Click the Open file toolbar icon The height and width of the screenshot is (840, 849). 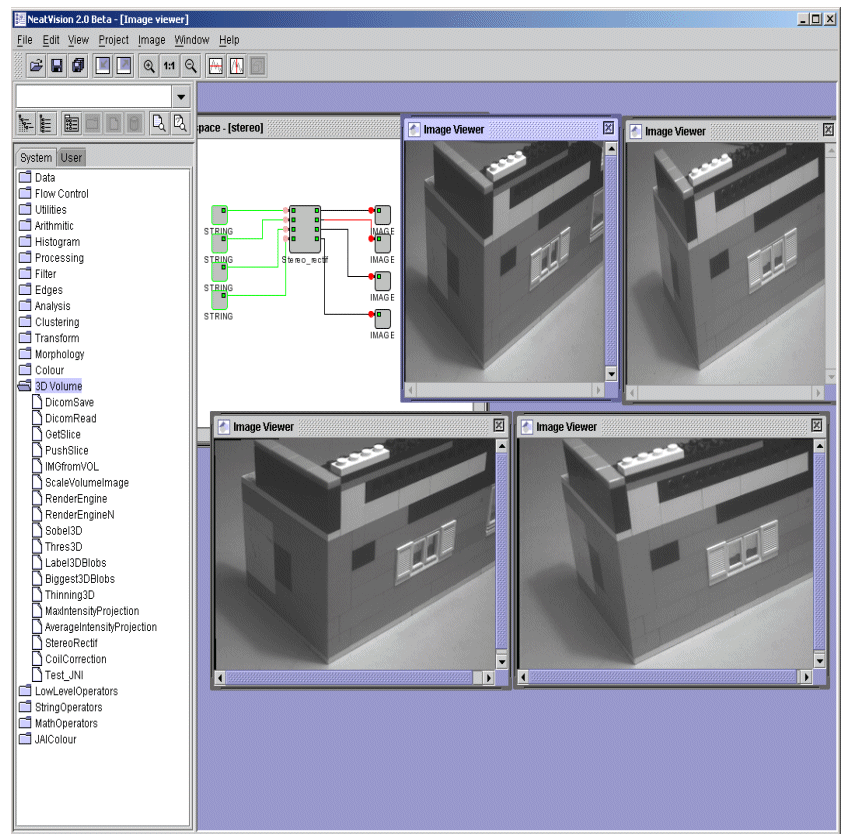tap(36, 66)
